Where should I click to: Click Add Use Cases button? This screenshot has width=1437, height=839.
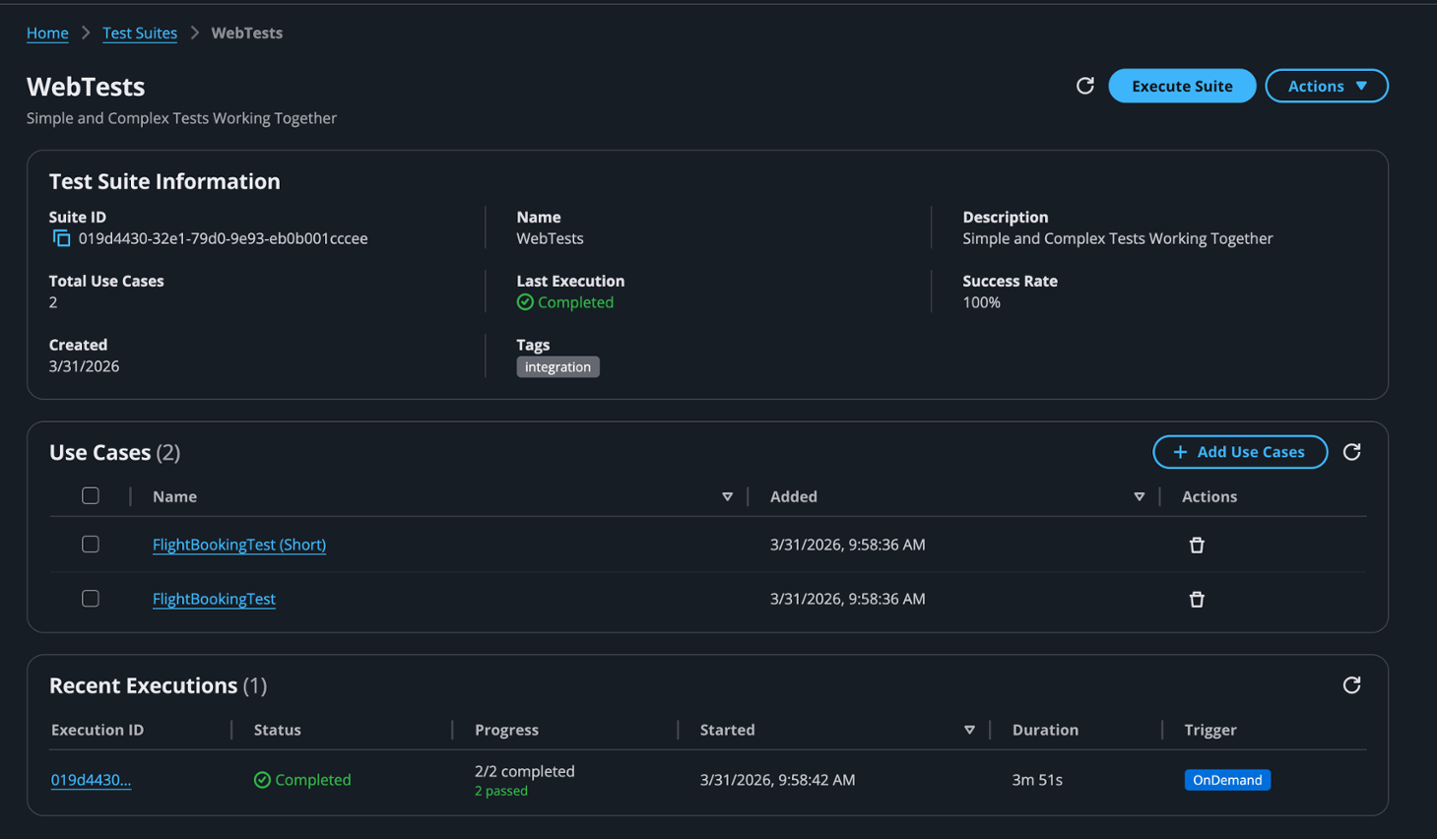[1240, 452]
